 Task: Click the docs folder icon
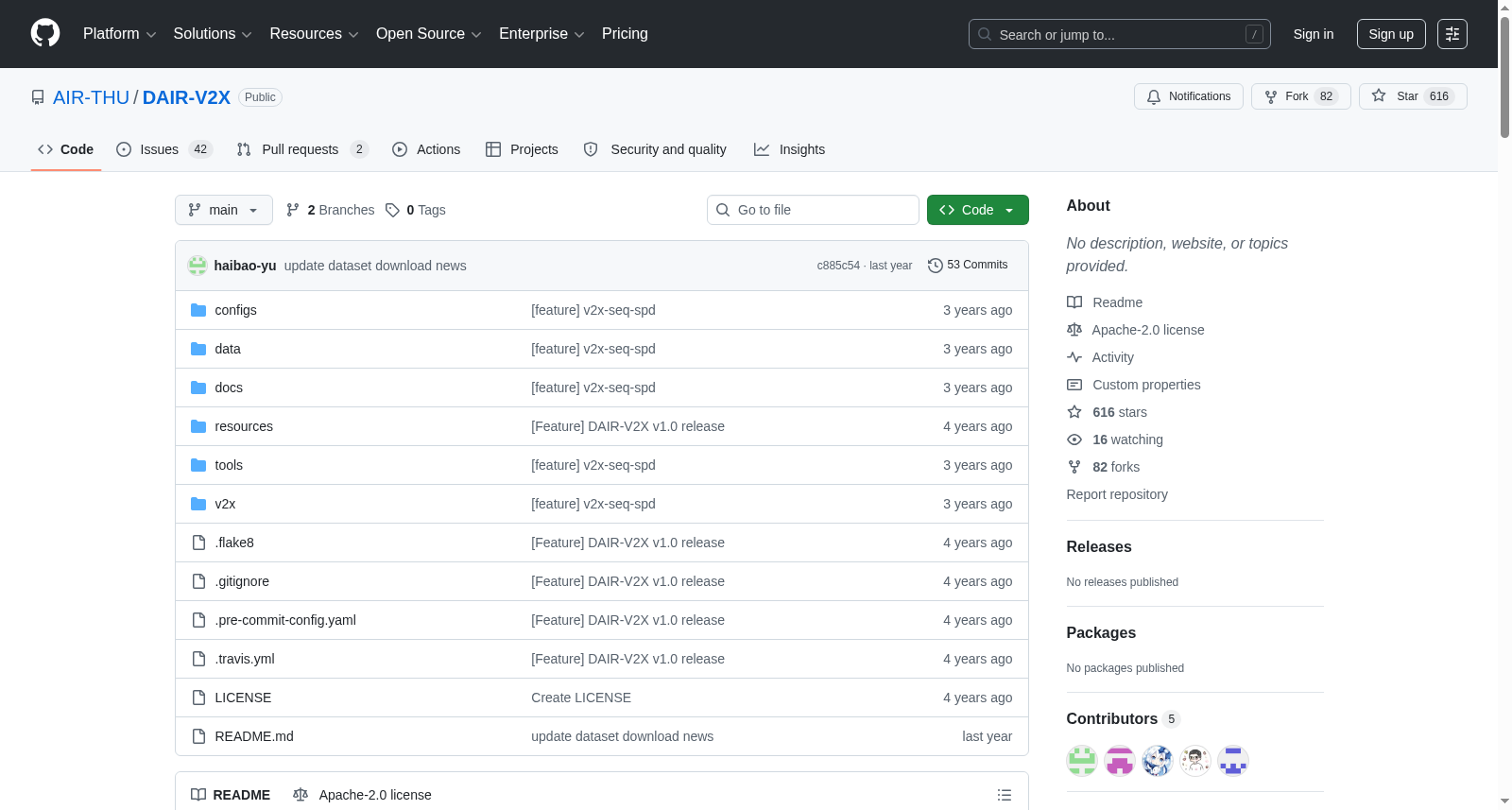point(198,388)
